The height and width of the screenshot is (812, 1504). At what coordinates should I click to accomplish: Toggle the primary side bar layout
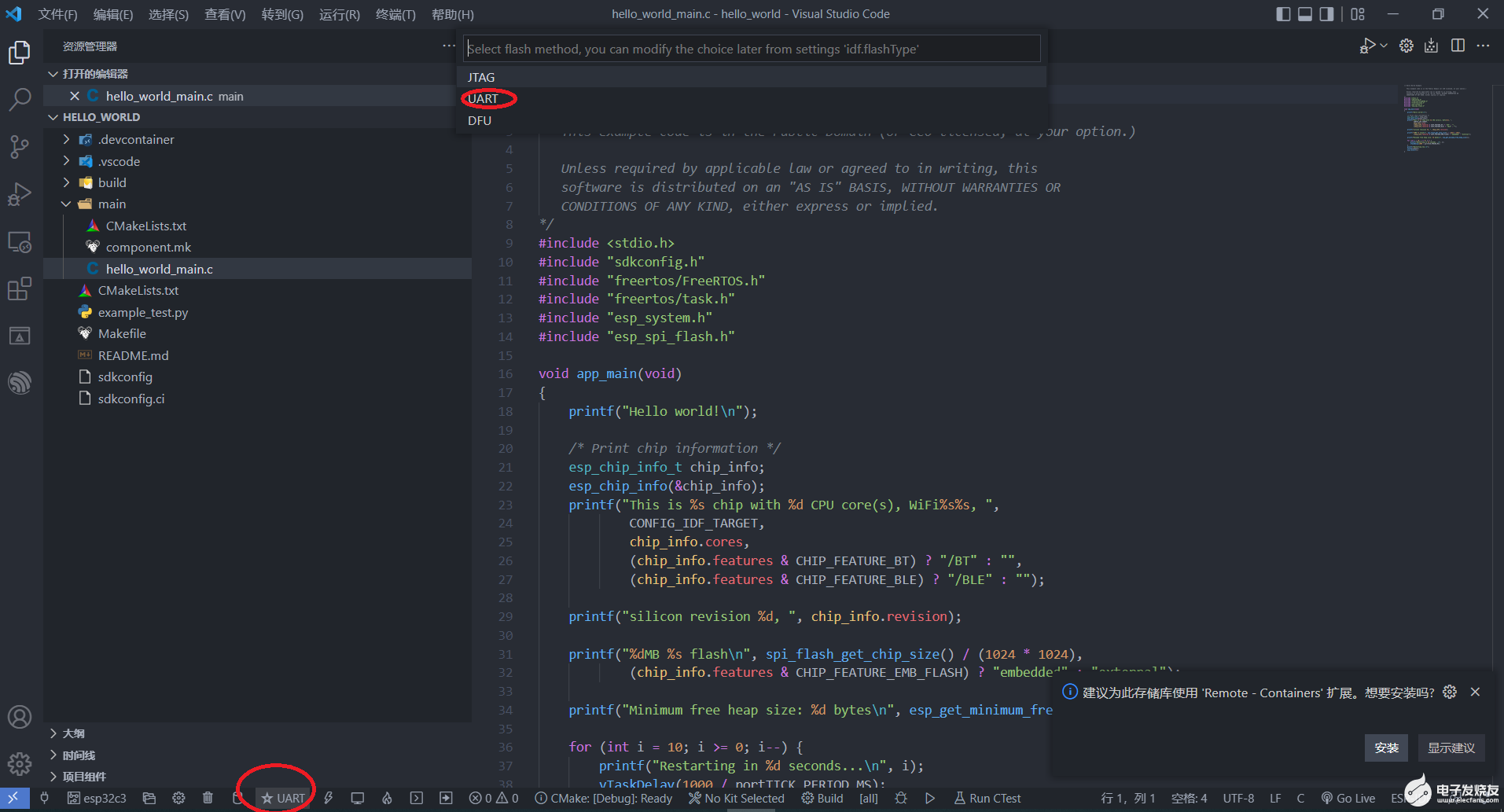pyautogui.click(x=1283, y=14)
